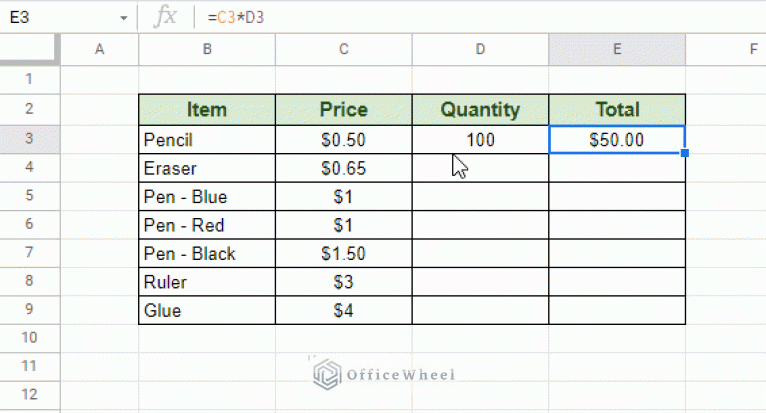The height and width of the screenshot is (413, 766).
Task: Click the select-all corner box
Action: (x=30, y=49)
